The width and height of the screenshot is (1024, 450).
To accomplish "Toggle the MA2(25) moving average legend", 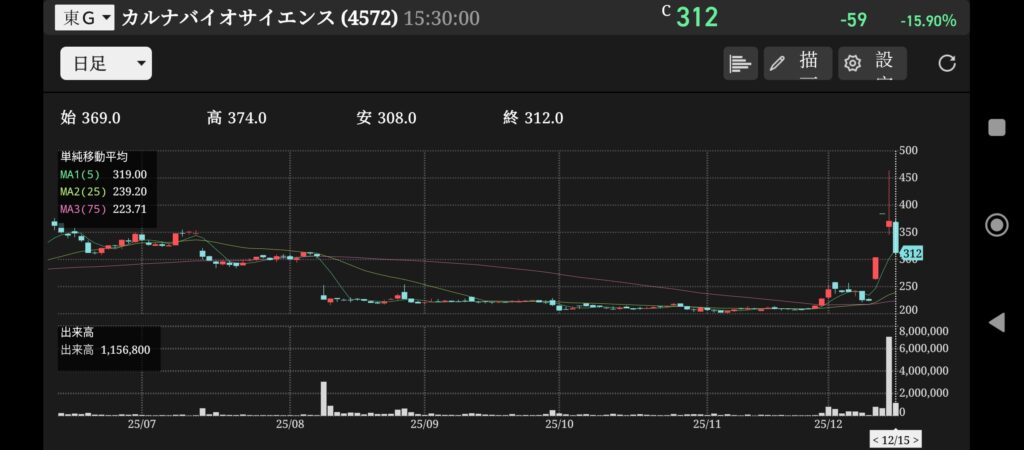I will [104, 191].
